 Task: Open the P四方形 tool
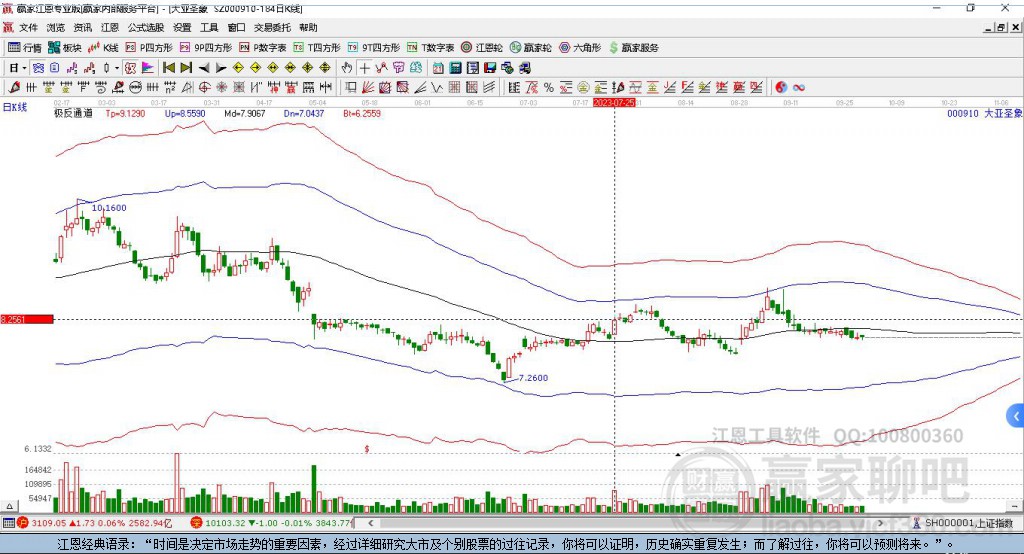(x=149, y=48)
